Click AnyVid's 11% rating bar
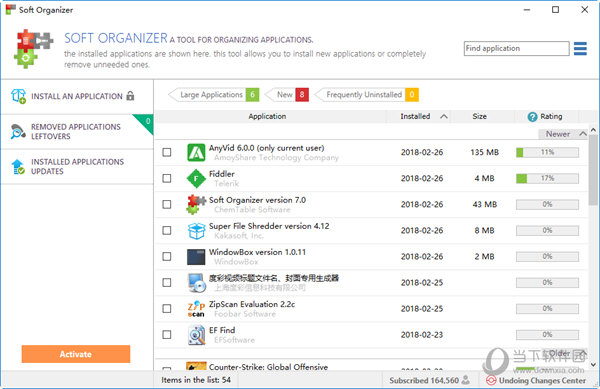The width and height of the screenshot is (600, 389). (547, 152)
